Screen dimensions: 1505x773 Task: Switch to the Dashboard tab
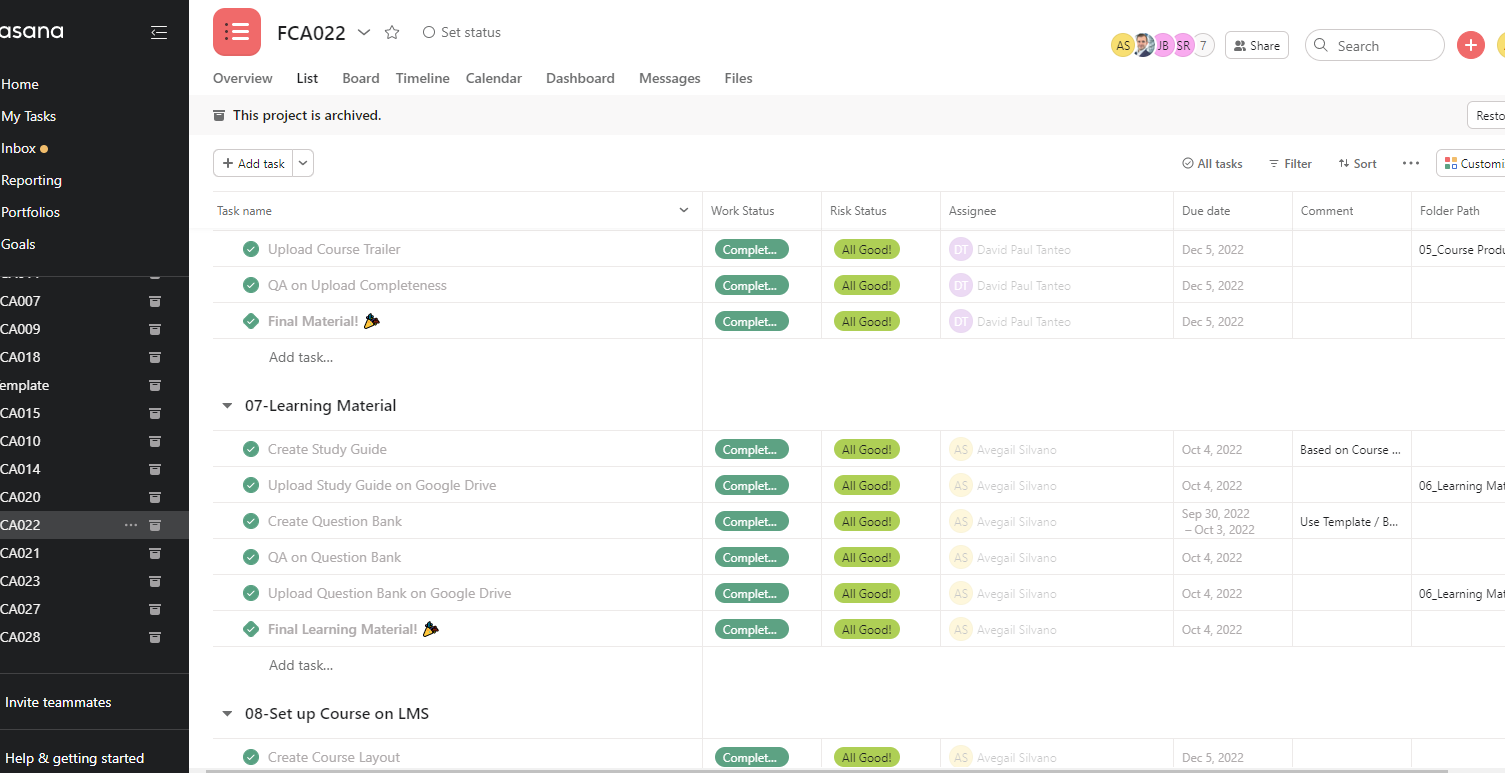tap(580, 78)
